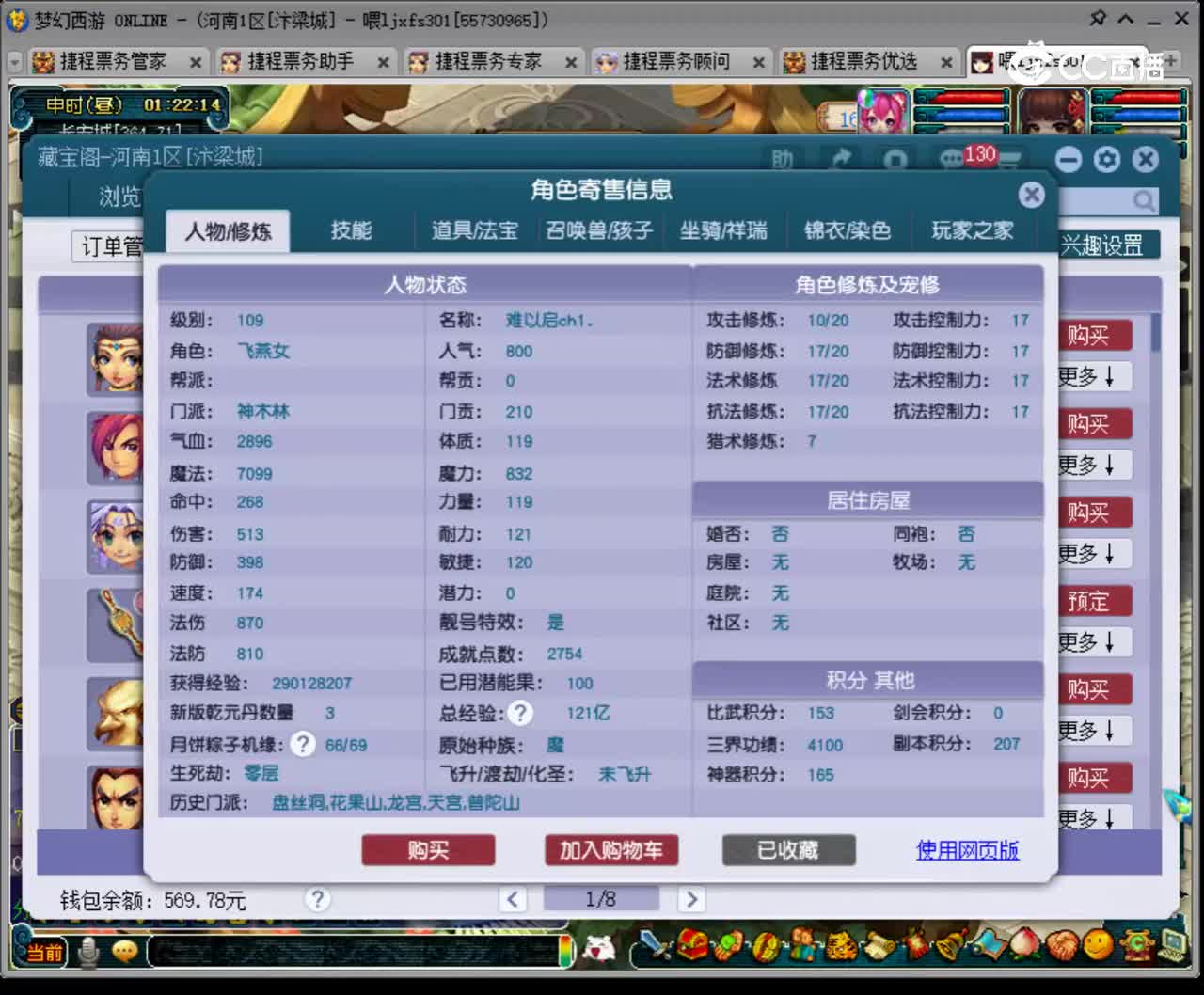Toggle the microphone voice icon
Image resolution: width=1204 pixels, height=995 pixels.
click(x=88, y=952)
